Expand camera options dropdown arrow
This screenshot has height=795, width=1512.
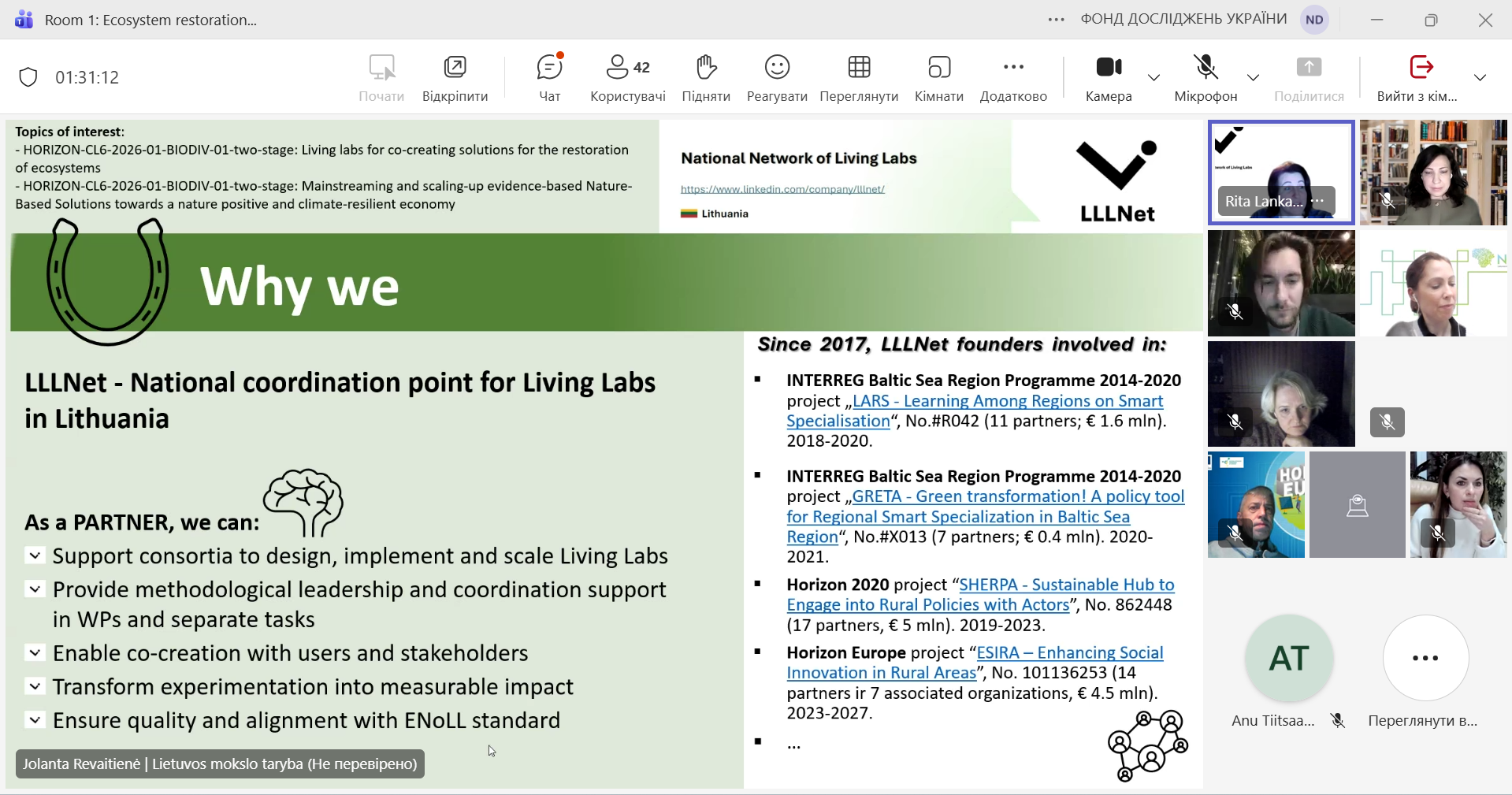click(1154, 77)
